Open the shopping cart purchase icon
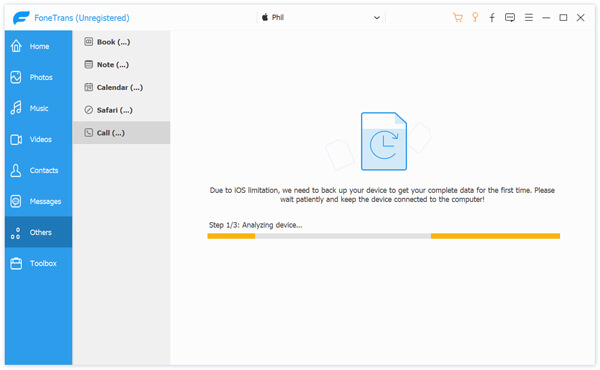 tap(458, 18)
